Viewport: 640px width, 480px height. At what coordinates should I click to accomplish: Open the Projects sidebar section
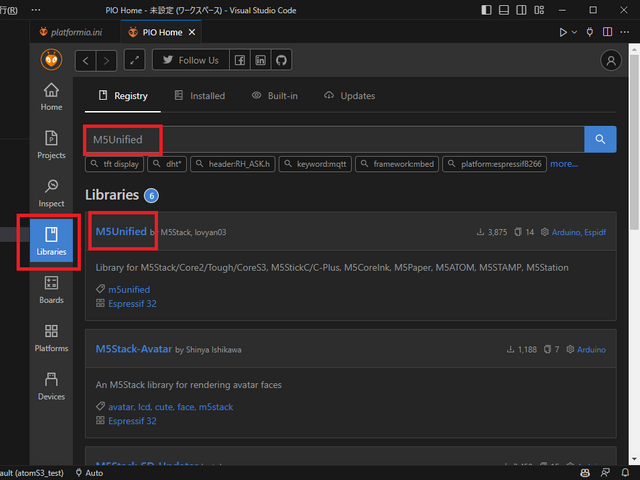pos(51,145)
